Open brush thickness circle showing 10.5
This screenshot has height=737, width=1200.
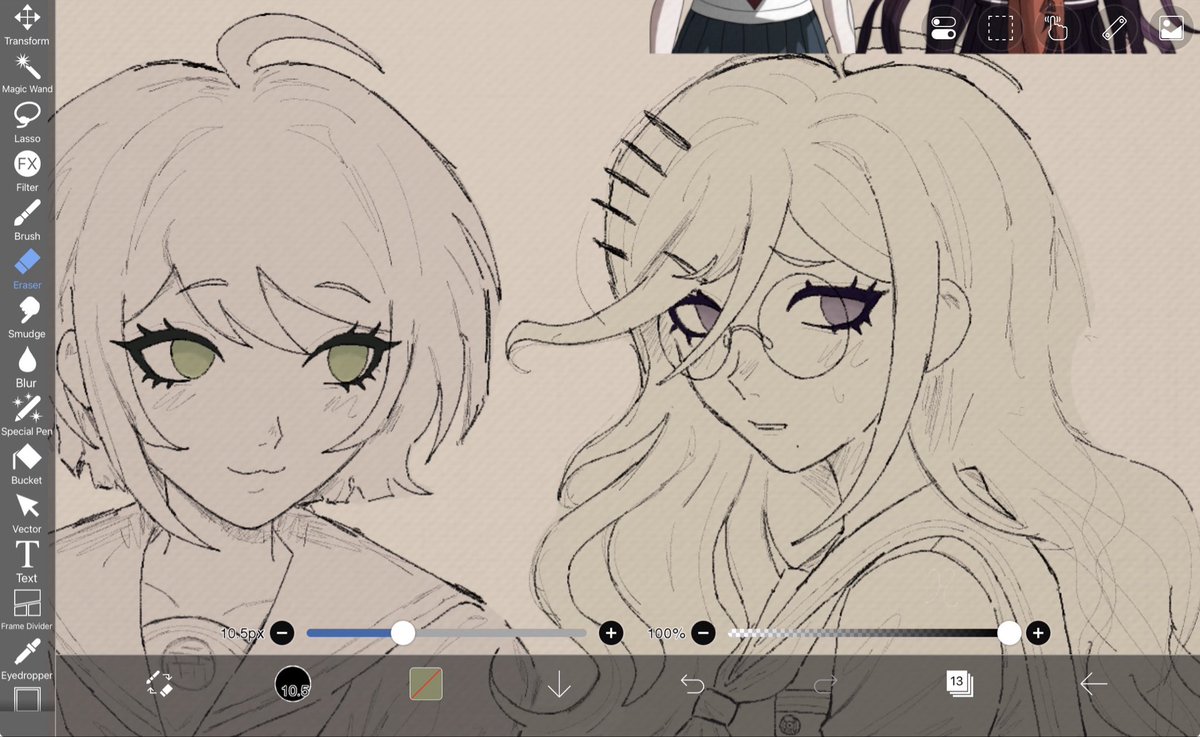(x=293, y=684)
